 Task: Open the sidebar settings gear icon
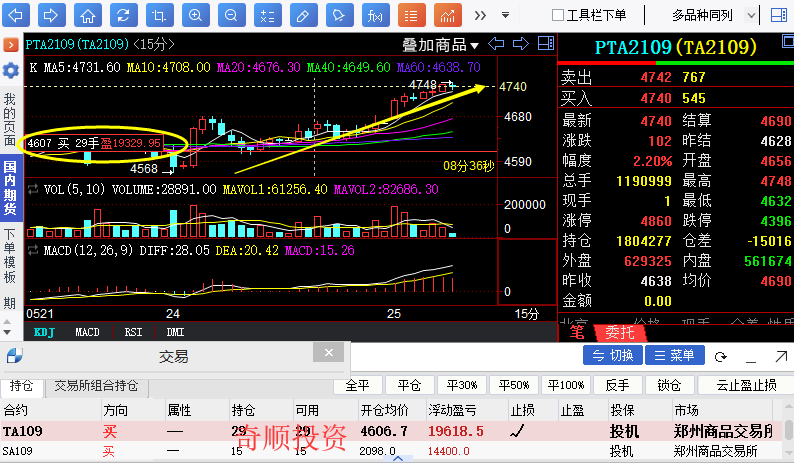click(x=10, y=70)
